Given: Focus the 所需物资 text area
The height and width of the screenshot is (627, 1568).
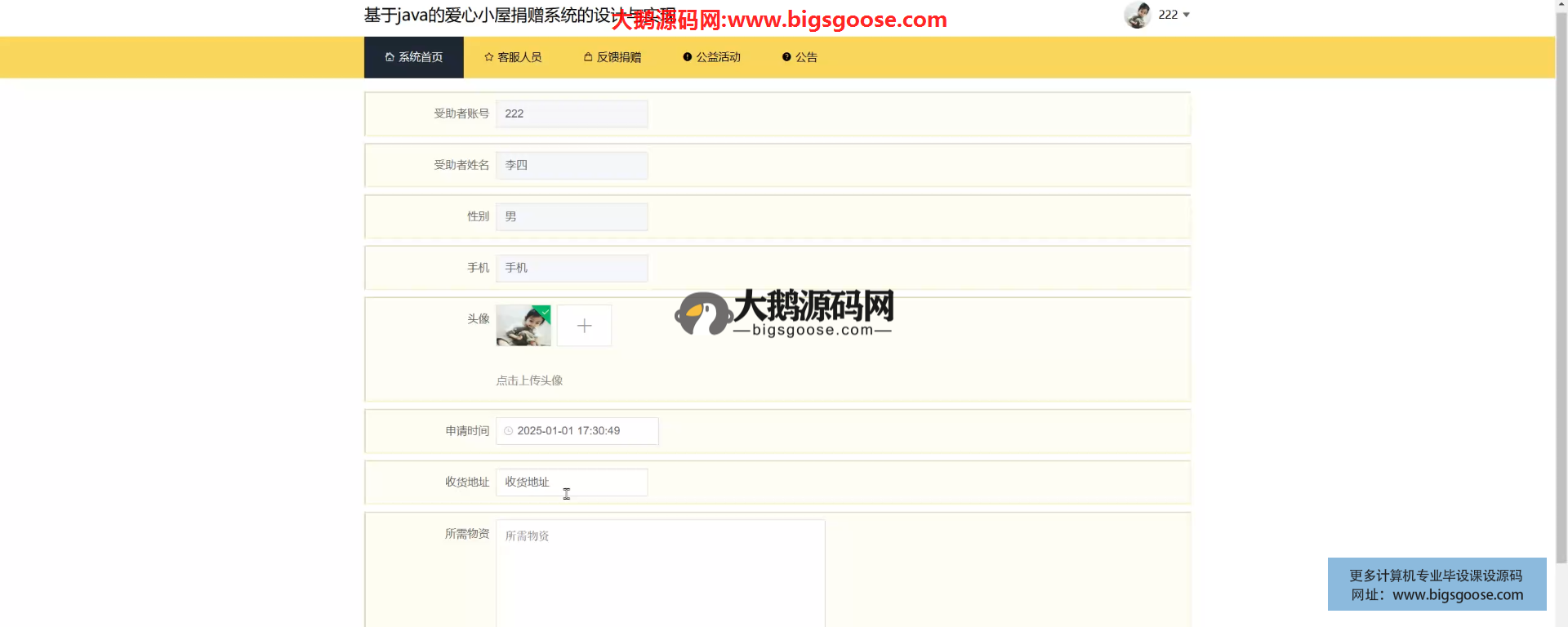Looking at the screenshot, I should coord(660,571).
